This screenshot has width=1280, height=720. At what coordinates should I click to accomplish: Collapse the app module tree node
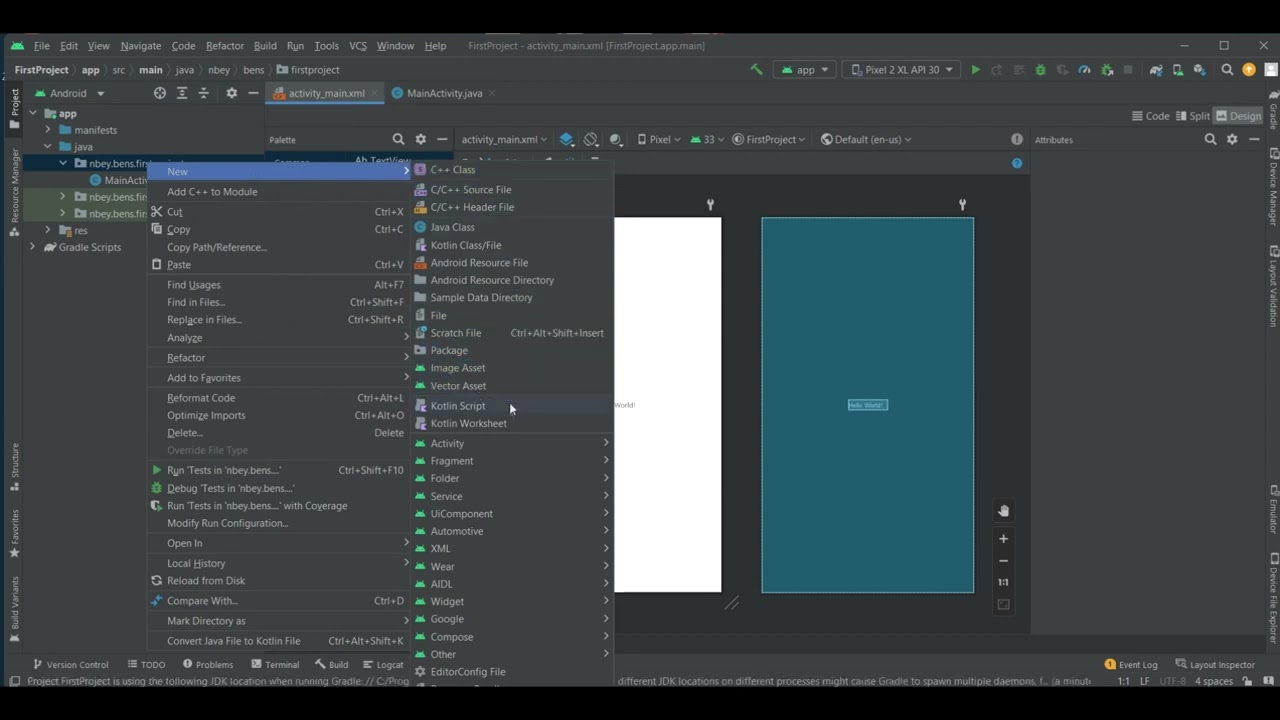click(x=33, y=114)
